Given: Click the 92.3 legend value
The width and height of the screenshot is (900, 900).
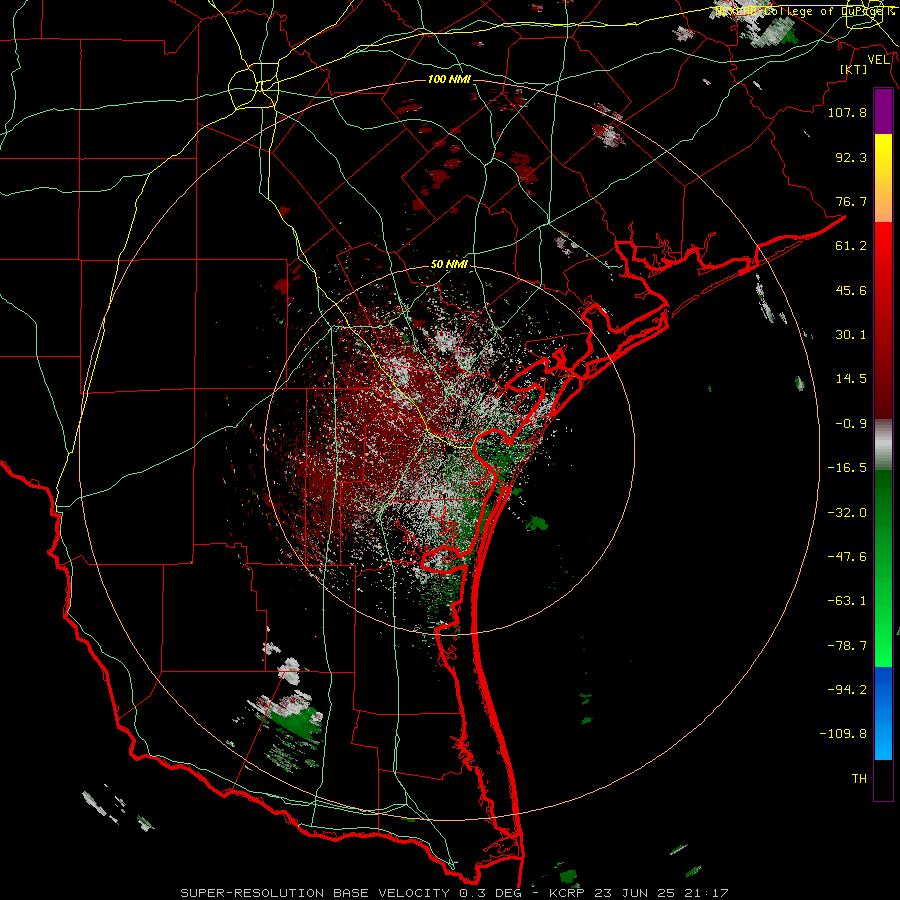Looking at the screenshot, I should (851, 157).
